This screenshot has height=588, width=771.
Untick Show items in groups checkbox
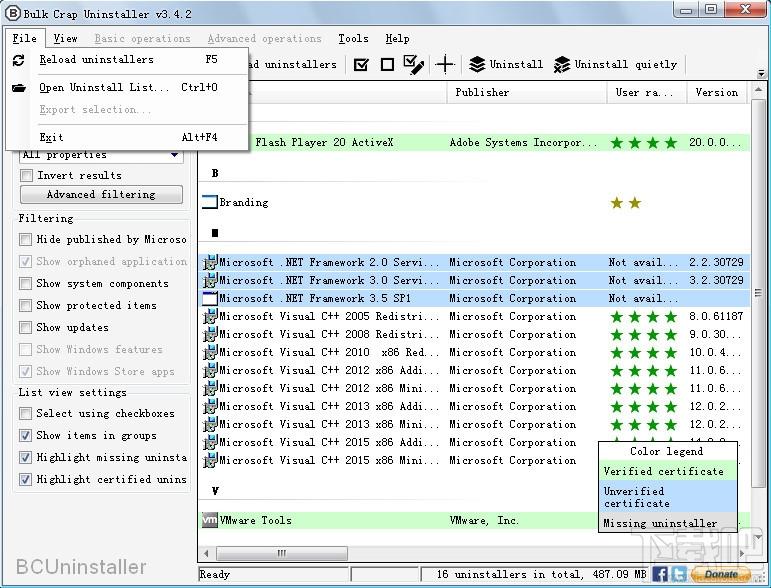[25, 435]
